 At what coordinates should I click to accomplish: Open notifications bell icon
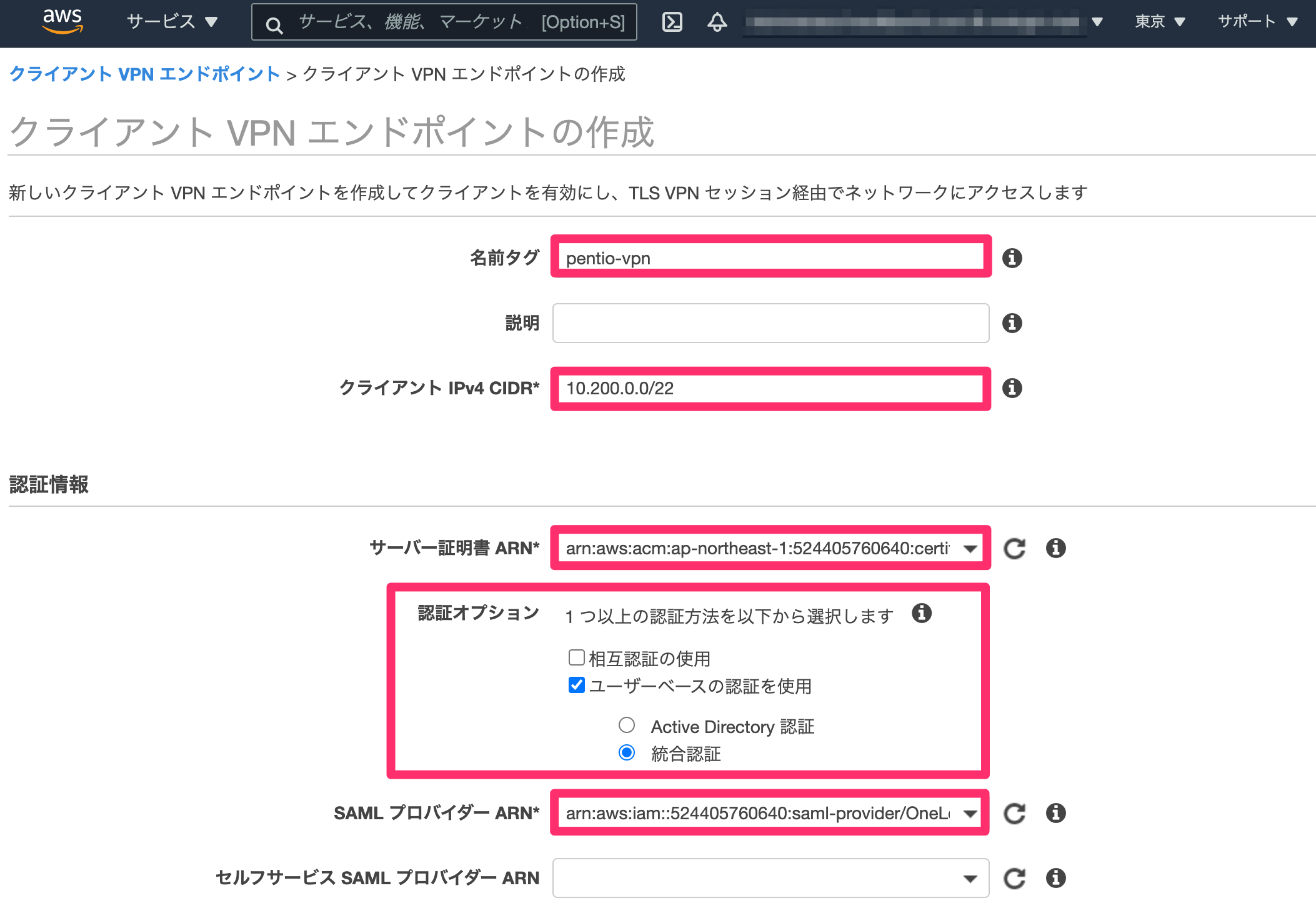point(717,22)
